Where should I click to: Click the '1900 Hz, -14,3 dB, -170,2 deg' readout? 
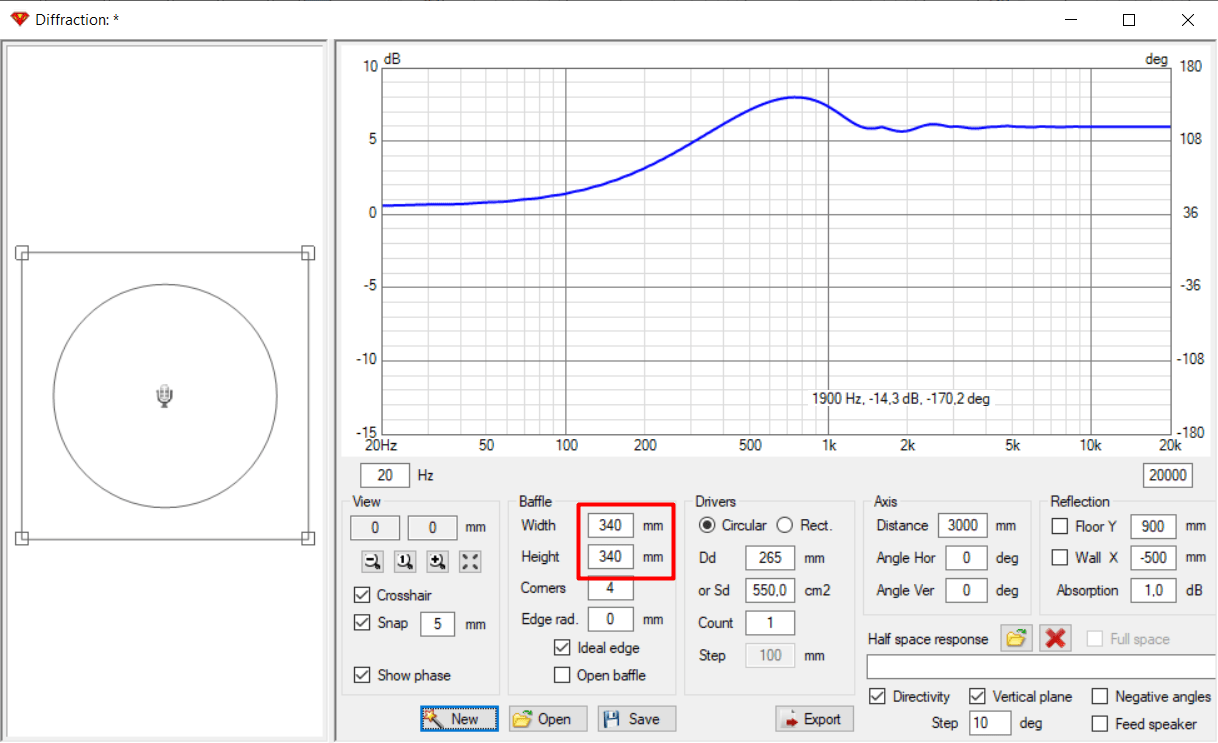click(x=901, y=398)
